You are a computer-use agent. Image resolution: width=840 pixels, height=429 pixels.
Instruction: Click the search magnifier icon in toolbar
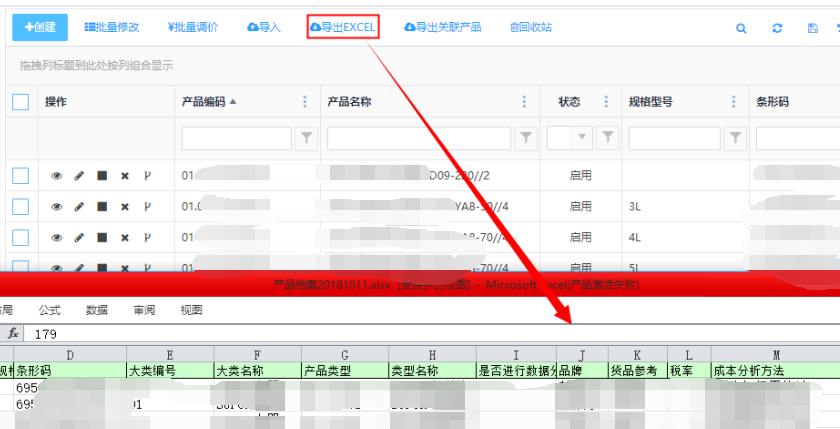coord(741,28)
